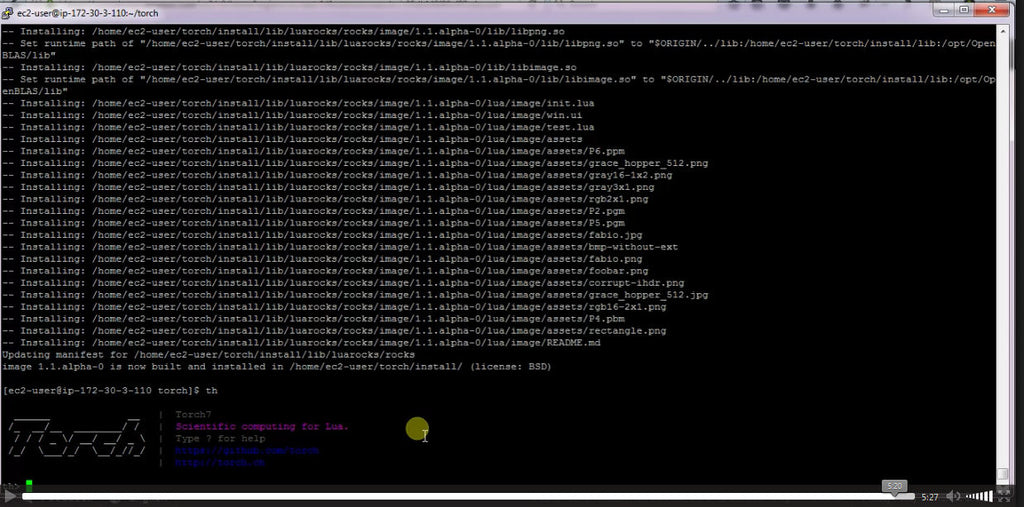
Task: Open the https://torch.ch link
Action: 219,463
